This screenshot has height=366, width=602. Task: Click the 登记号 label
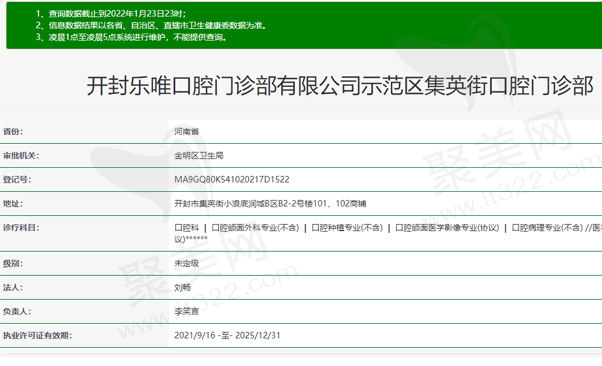[x=17, y=179]
